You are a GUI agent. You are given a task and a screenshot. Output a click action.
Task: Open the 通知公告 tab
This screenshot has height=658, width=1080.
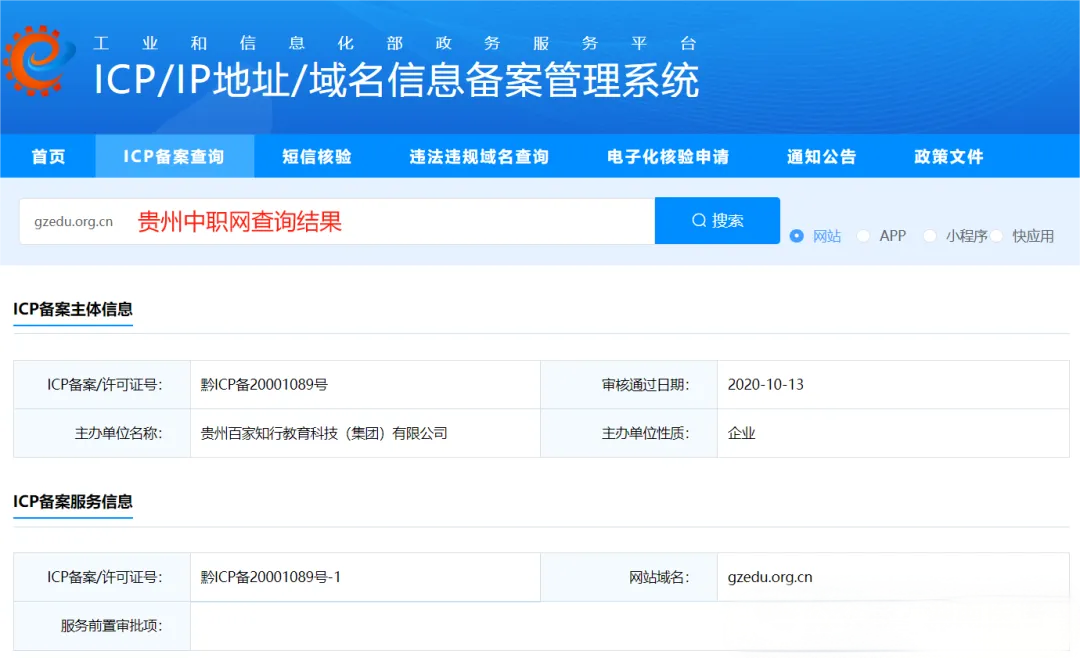coord(821,156)
